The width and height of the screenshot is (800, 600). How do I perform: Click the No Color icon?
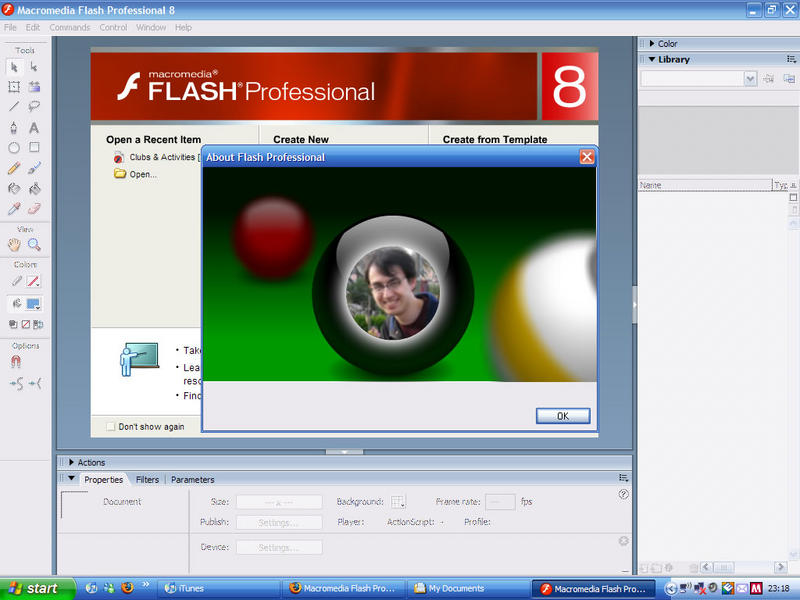tap(26, 324)
